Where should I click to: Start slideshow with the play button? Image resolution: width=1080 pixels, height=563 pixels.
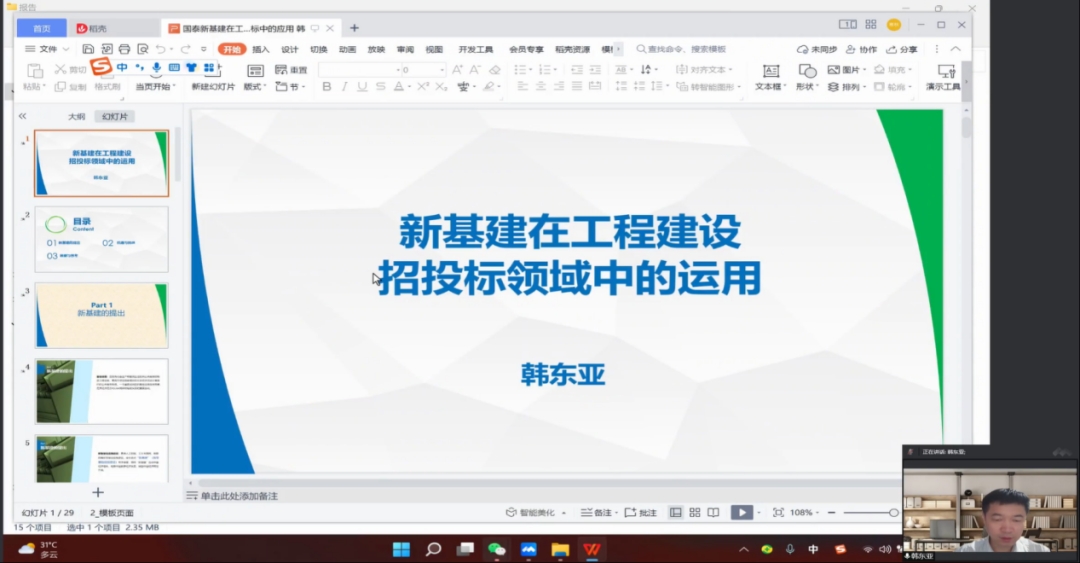(741, 512)
